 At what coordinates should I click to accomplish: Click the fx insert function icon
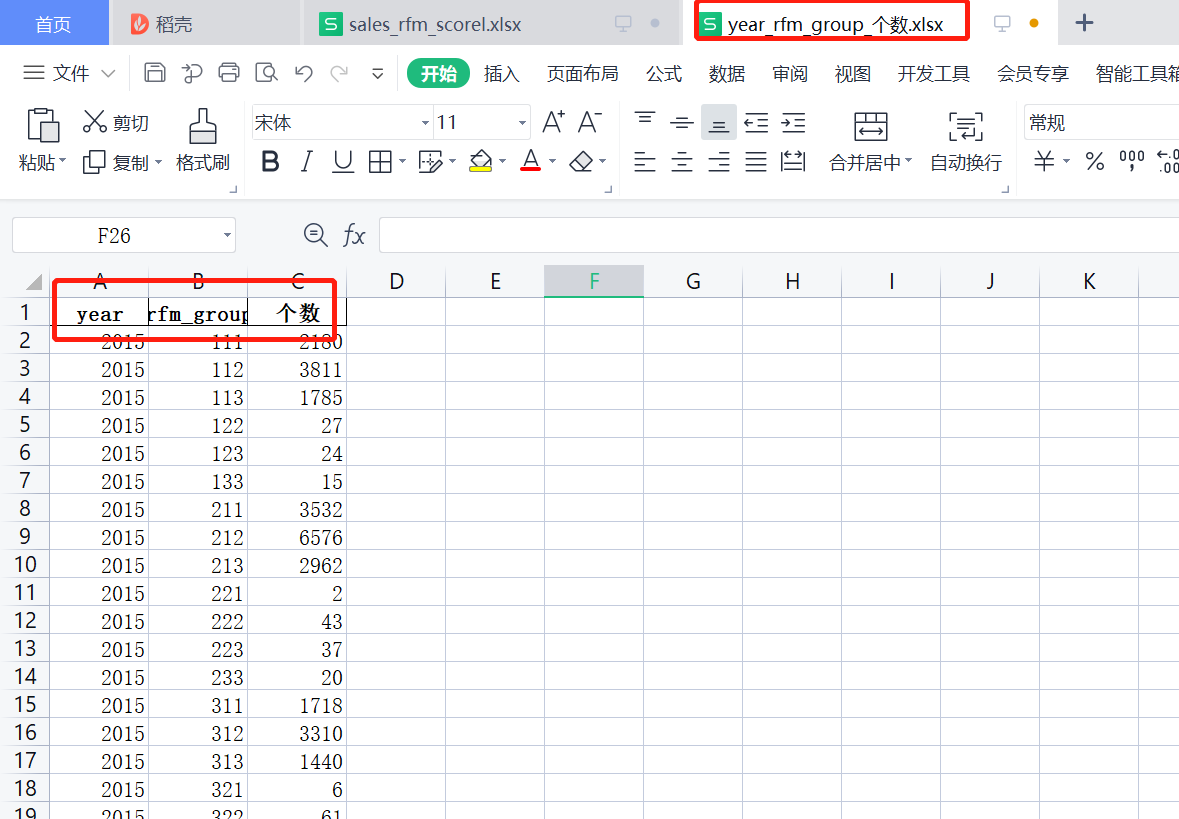(x=353, y=235)
